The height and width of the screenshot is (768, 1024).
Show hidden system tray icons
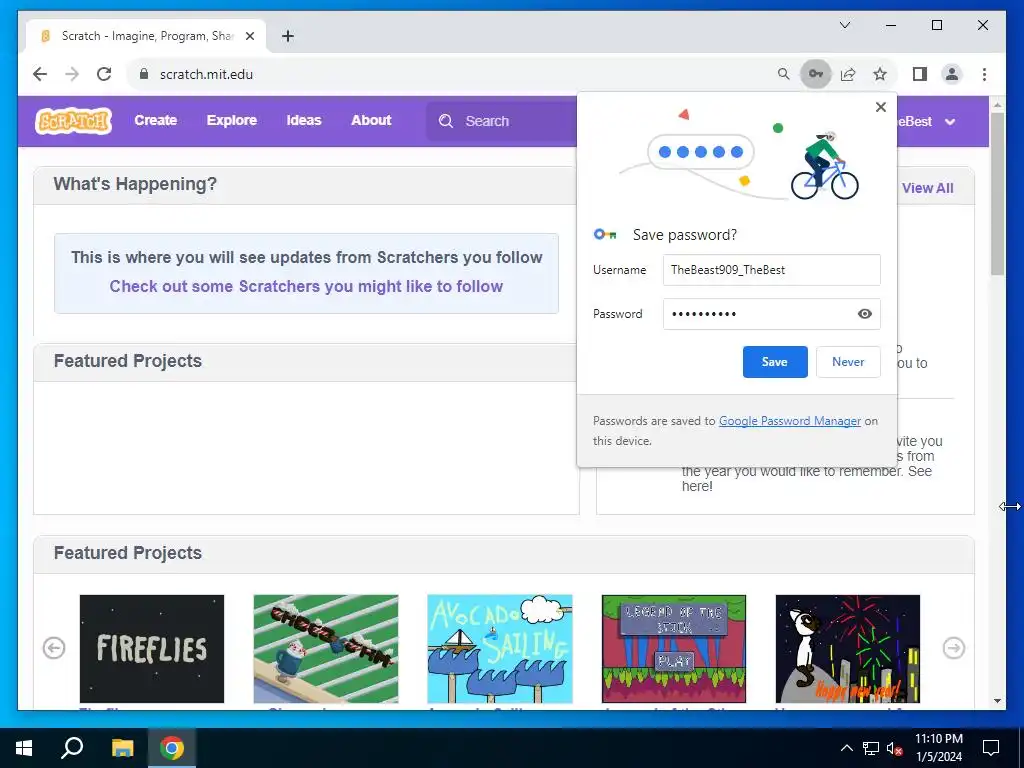[846, 748]
